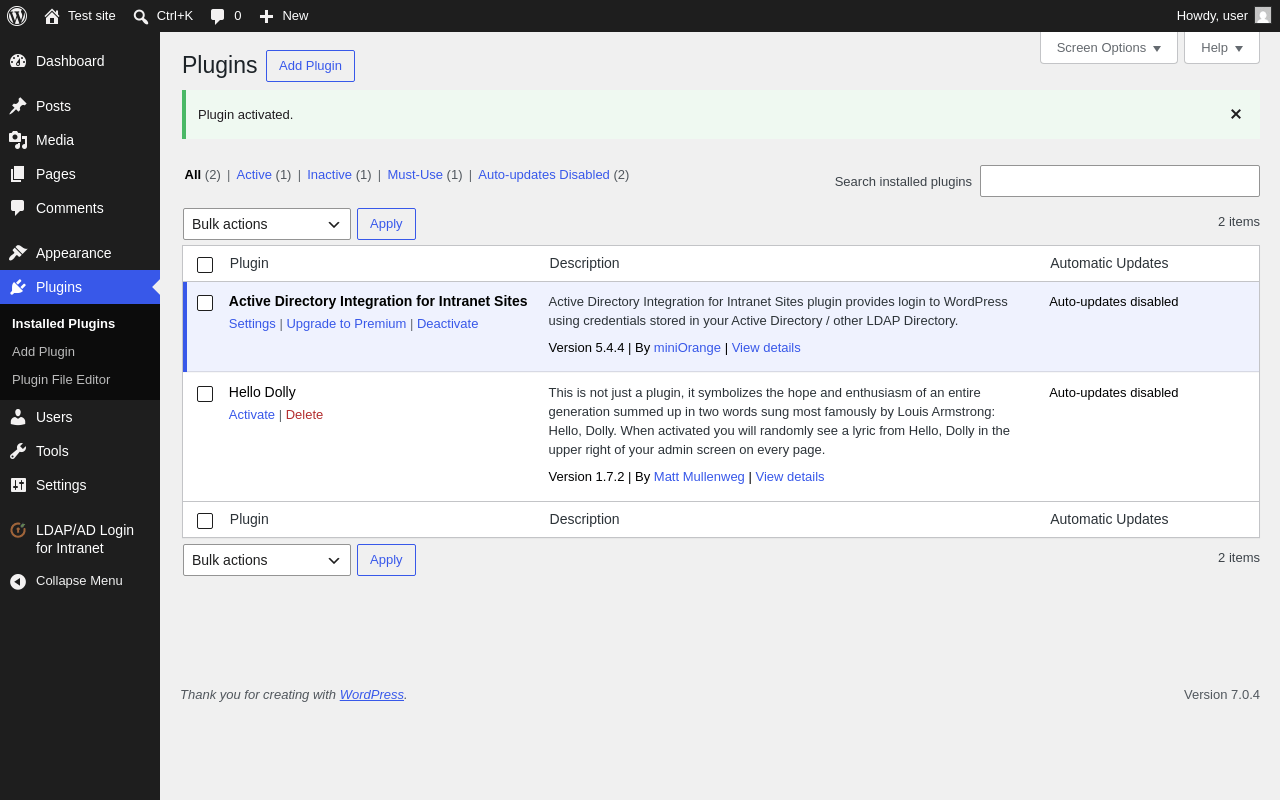Open the miniOrange author link

tap(687, 348)
